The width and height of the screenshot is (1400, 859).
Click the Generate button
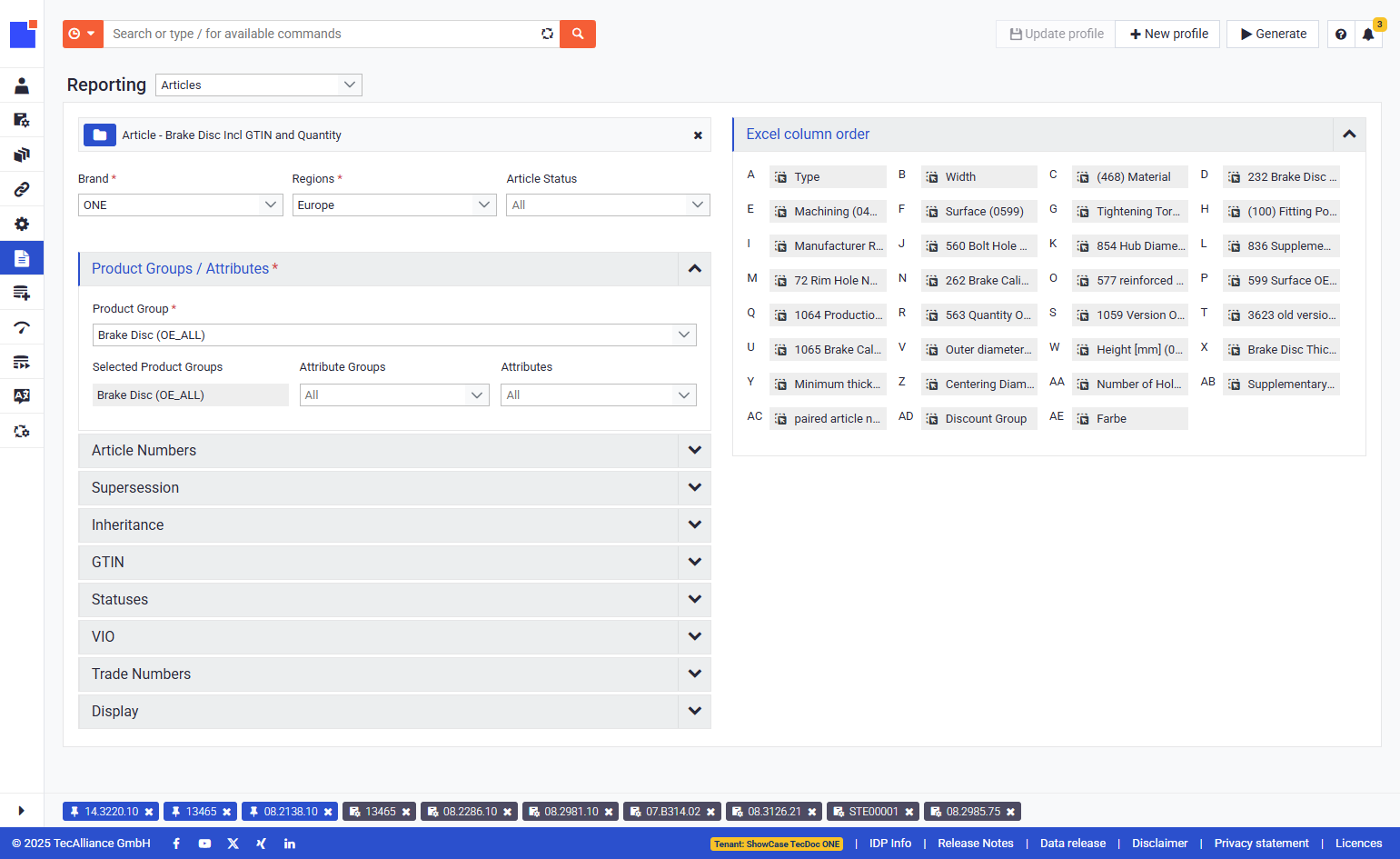pyautogui.click(x=1273, y=34)
